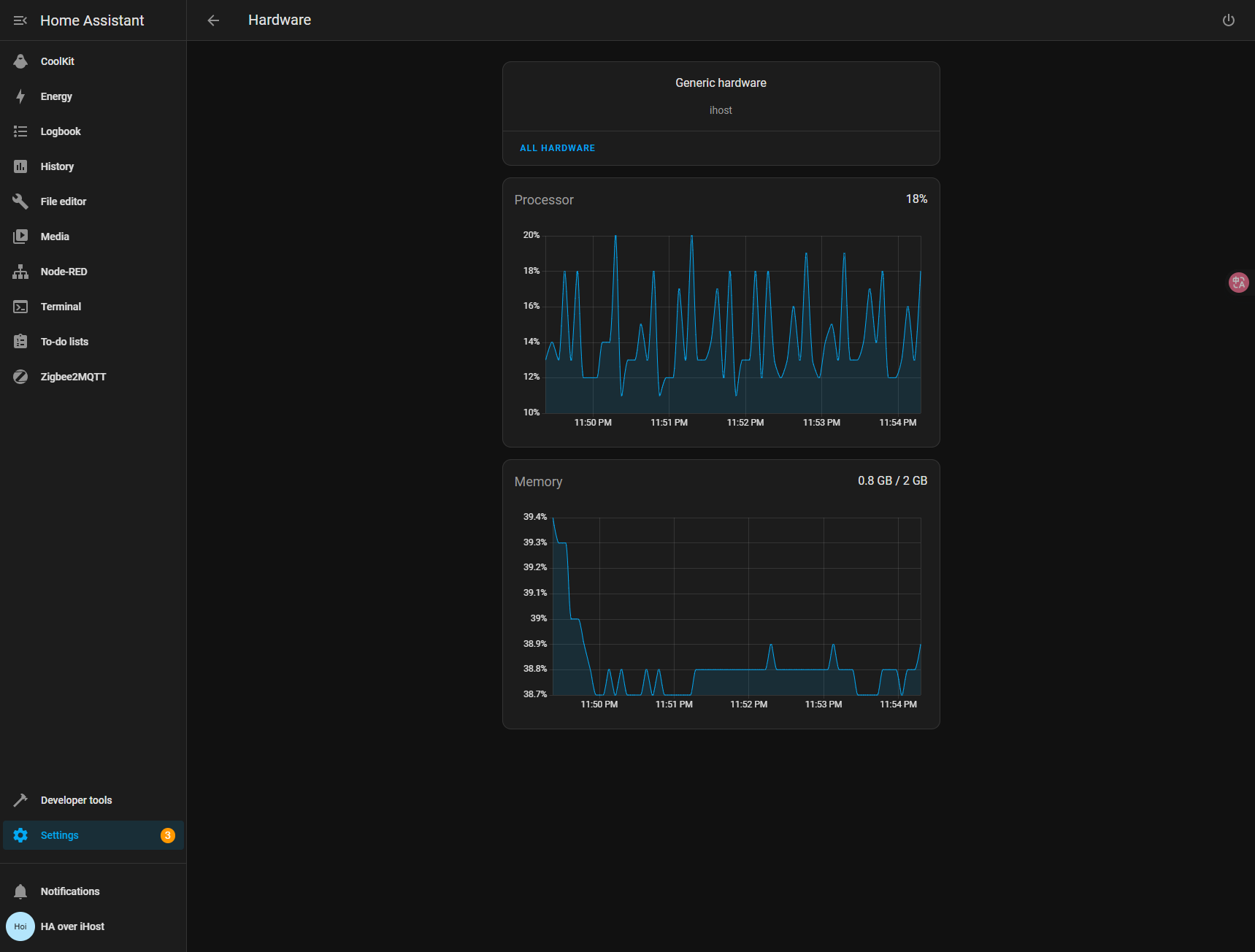Open File editor wrench icon

pos(20,201)
